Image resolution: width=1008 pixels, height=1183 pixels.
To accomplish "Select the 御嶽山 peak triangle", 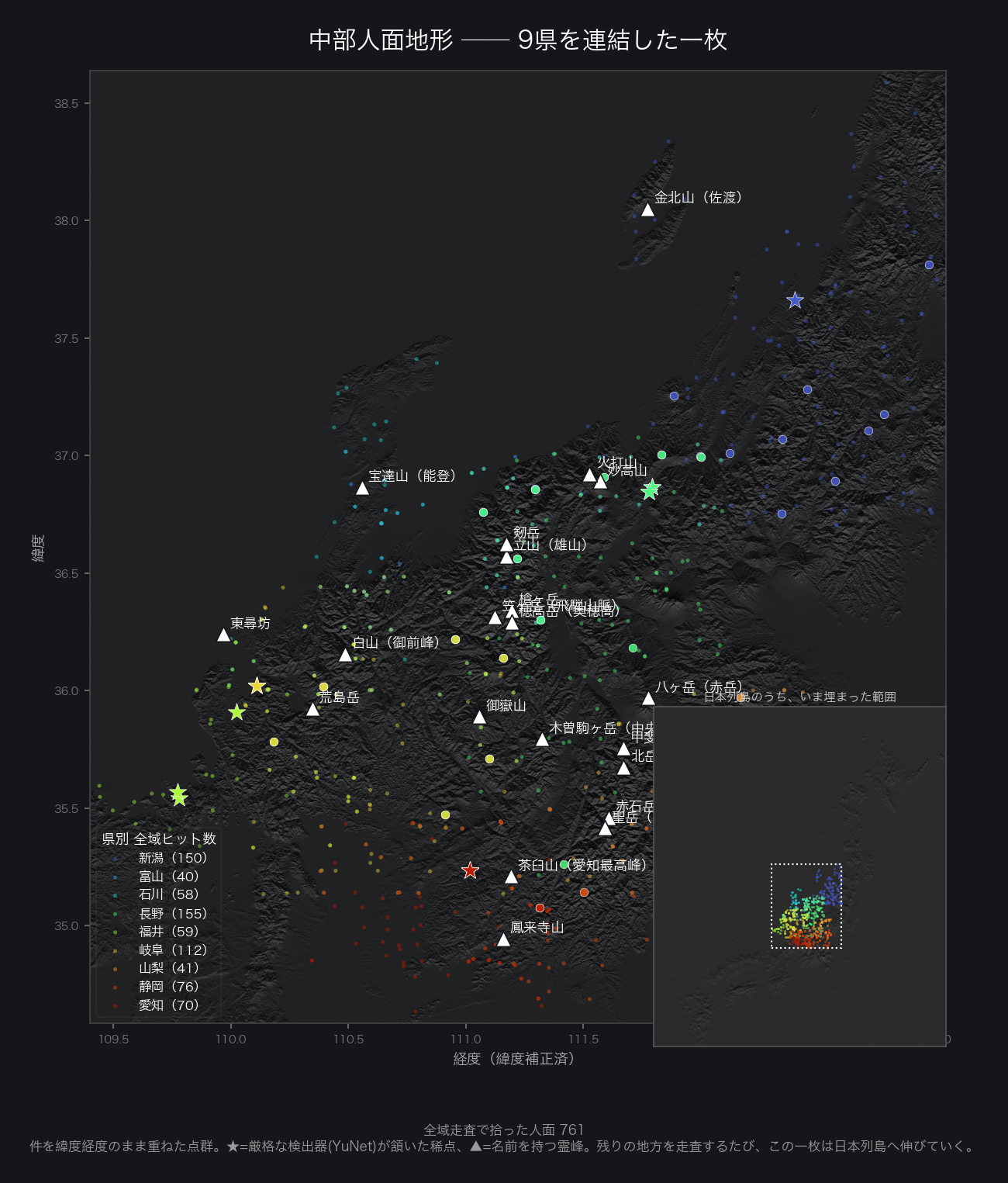I will tap(480, 718).
